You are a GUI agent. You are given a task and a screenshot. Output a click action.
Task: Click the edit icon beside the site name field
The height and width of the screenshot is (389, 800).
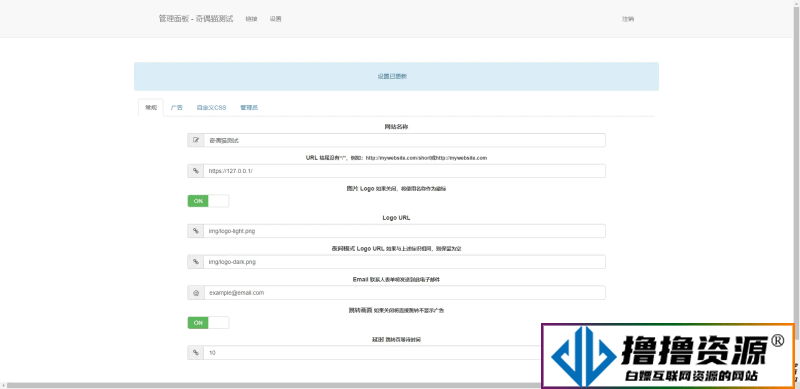(195, 140)
